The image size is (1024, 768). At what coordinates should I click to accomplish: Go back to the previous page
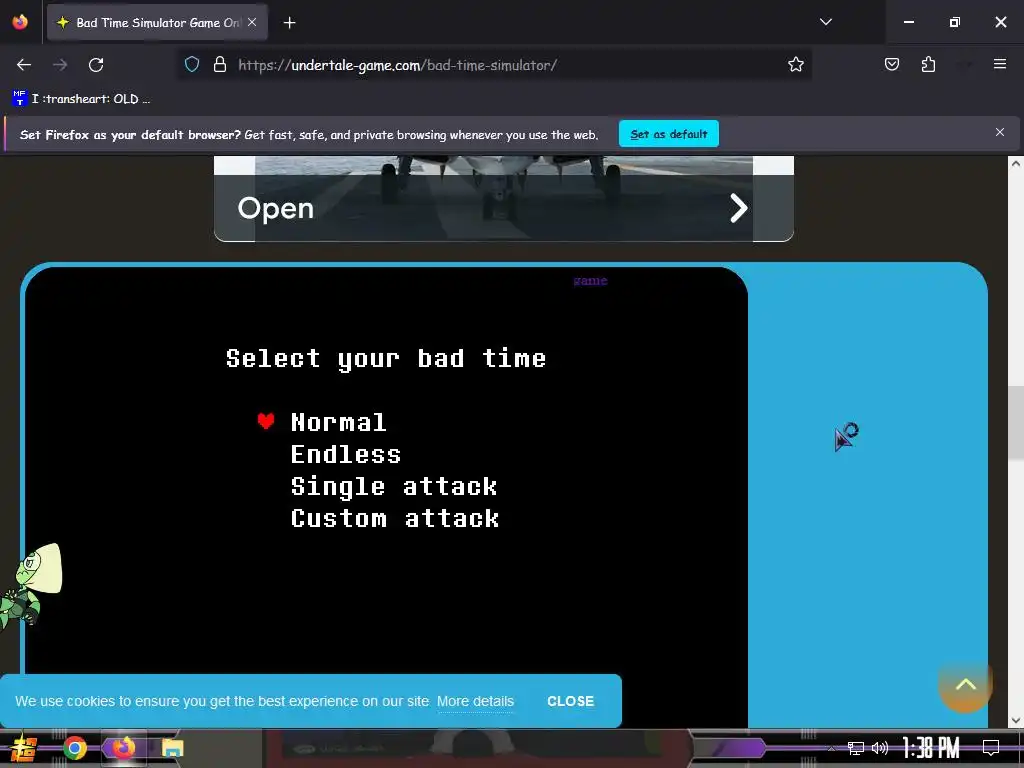(x=24, y=65)
